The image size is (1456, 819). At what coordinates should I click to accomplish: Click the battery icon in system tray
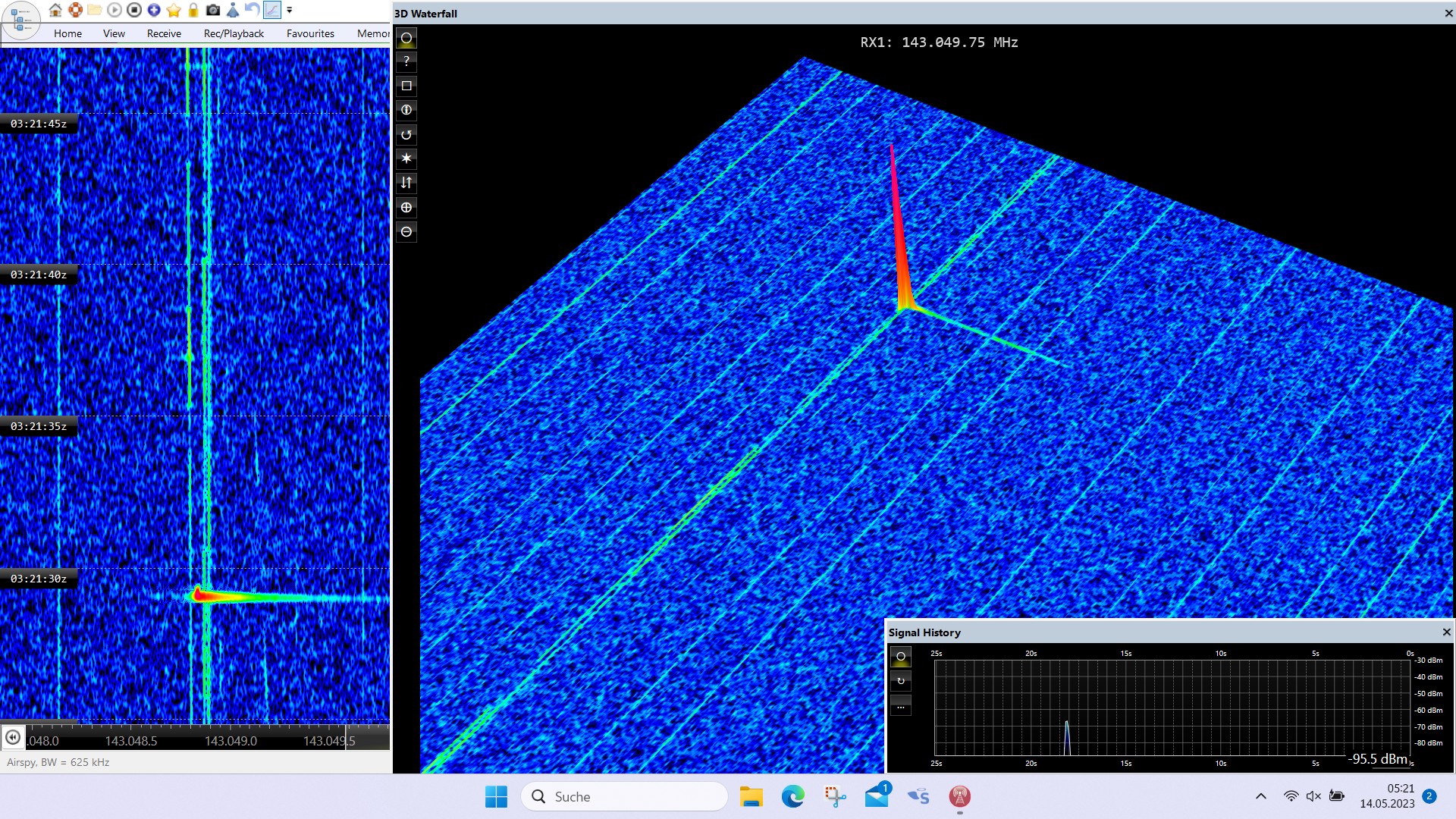(1337, 796)
